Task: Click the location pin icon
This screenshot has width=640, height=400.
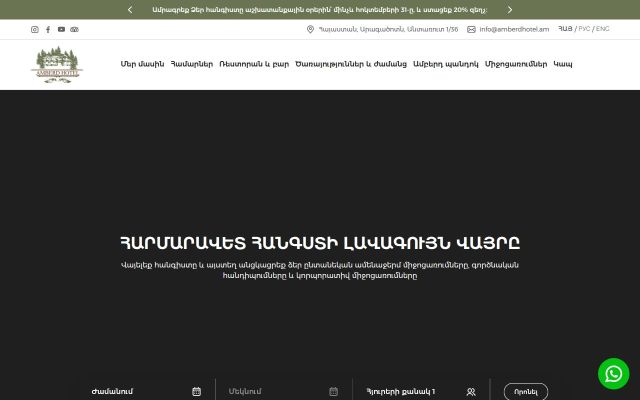Action: coord(310,29)
